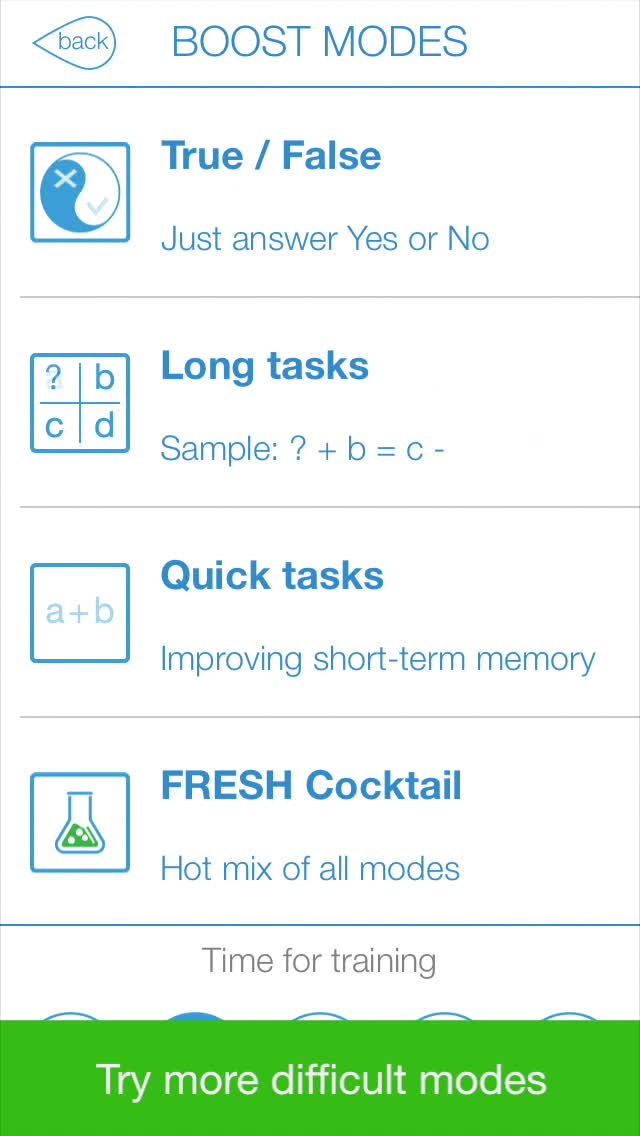This screenshot has height=1136, width=640.
Task: Tap the Sample: ? + b = c - text
Action: coord(302,449)
